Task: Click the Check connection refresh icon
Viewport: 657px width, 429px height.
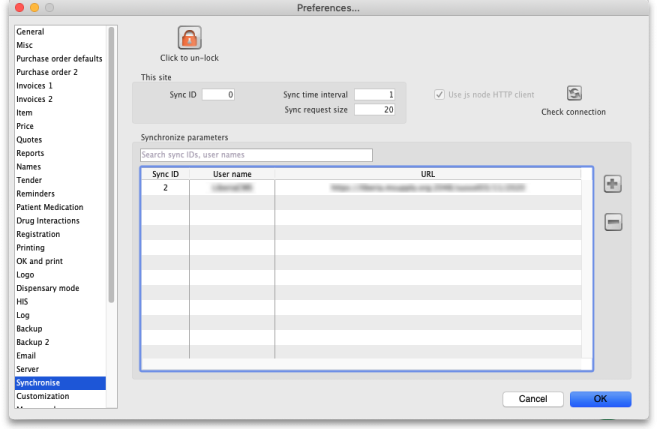Action: 574,93
